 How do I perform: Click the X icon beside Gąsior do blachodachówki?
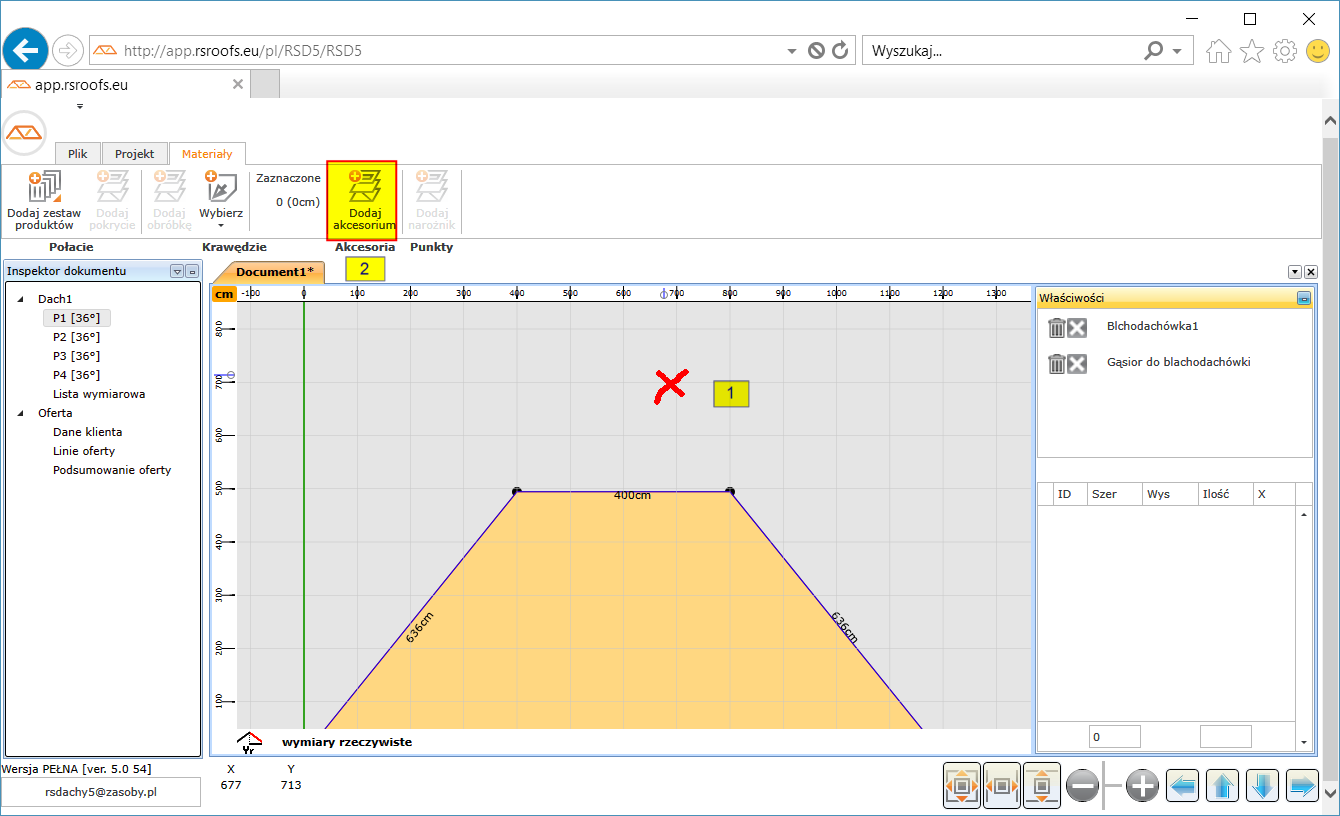tap(1077, 364)
